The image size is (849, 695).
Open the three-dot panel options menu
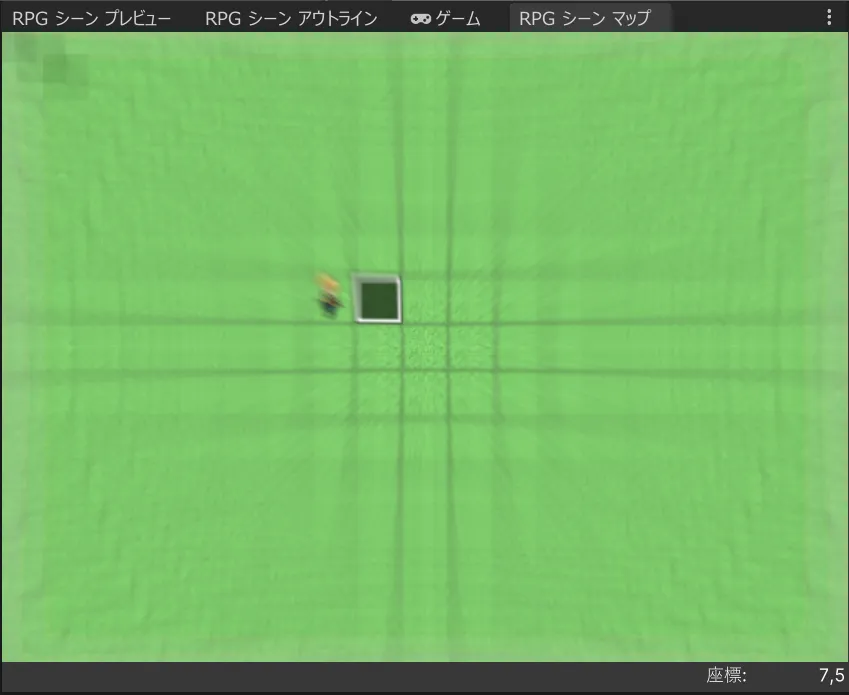828,18
